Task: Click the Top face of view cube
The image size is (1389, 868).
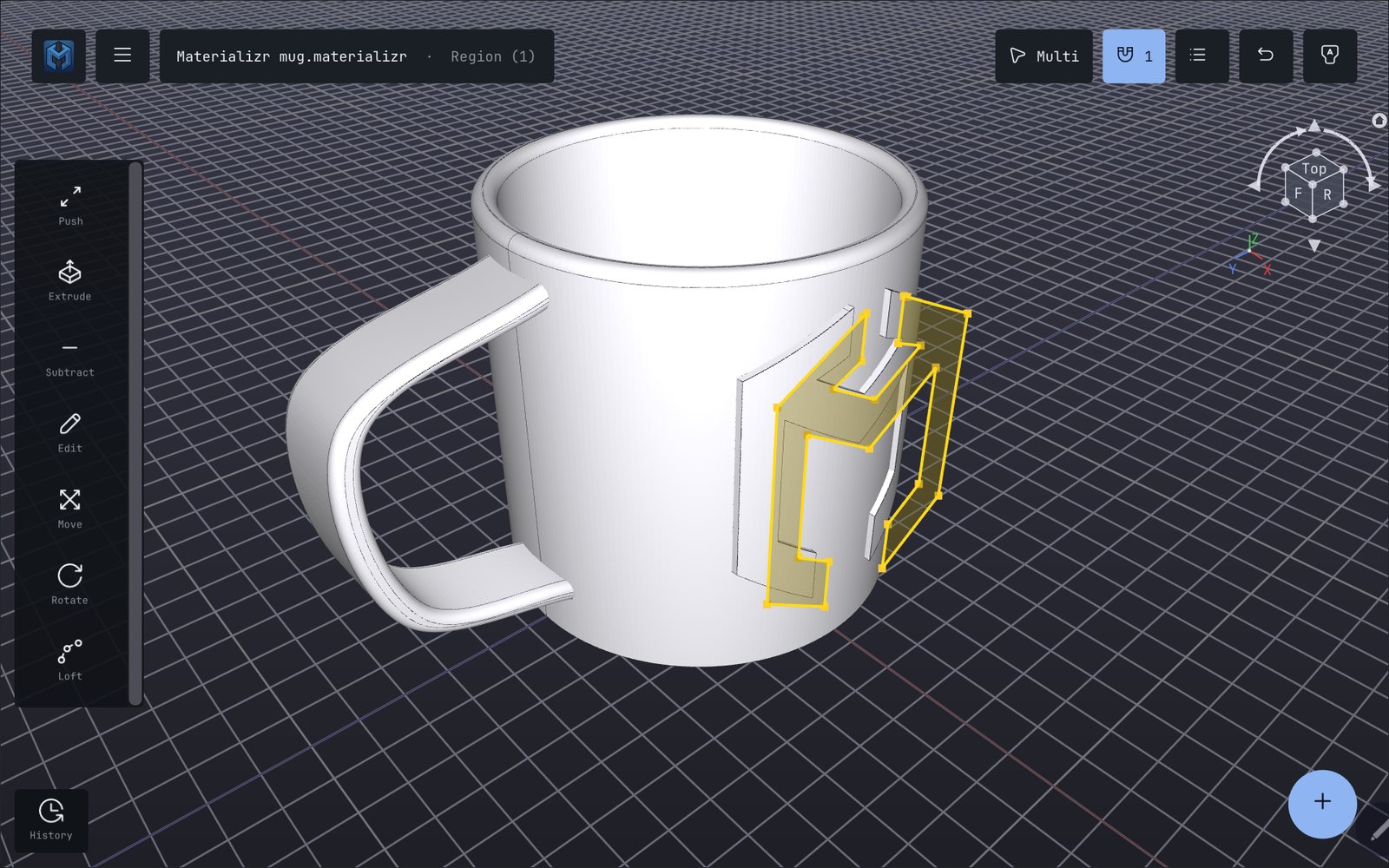Action: (1313, 168)
